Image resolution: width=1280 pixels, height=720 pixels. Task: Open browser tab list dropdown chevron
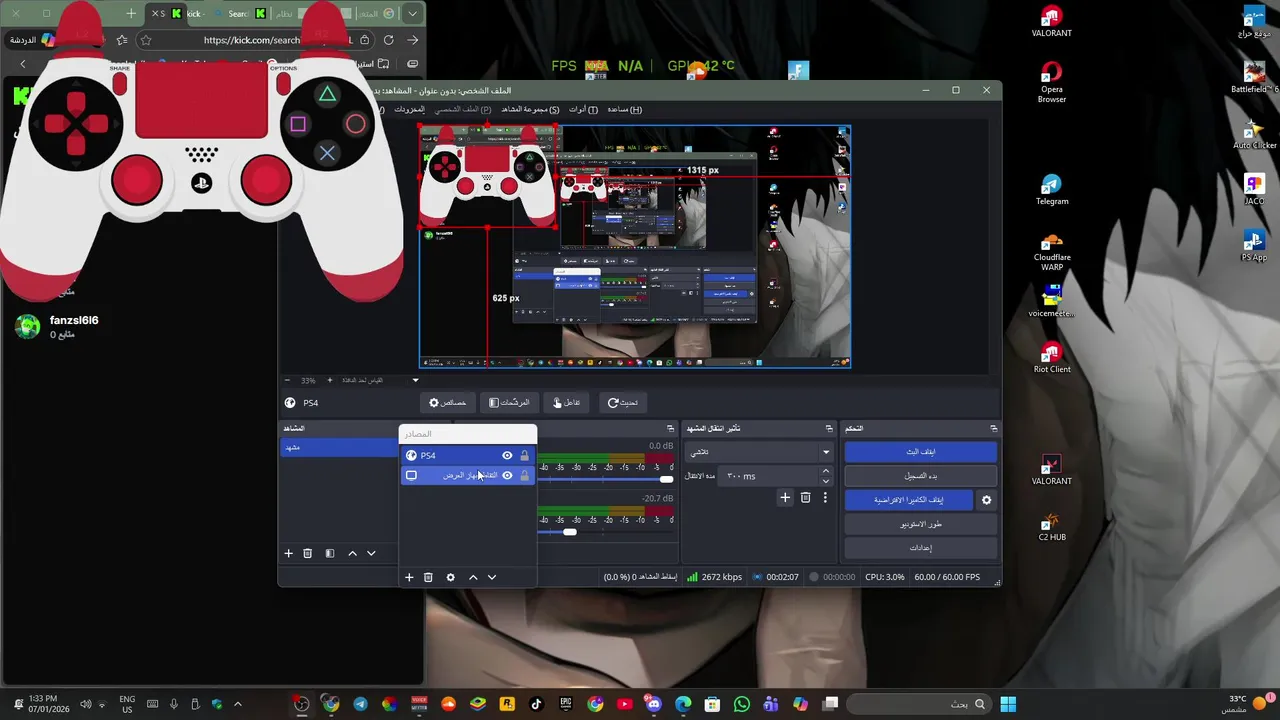coord(412,14)
